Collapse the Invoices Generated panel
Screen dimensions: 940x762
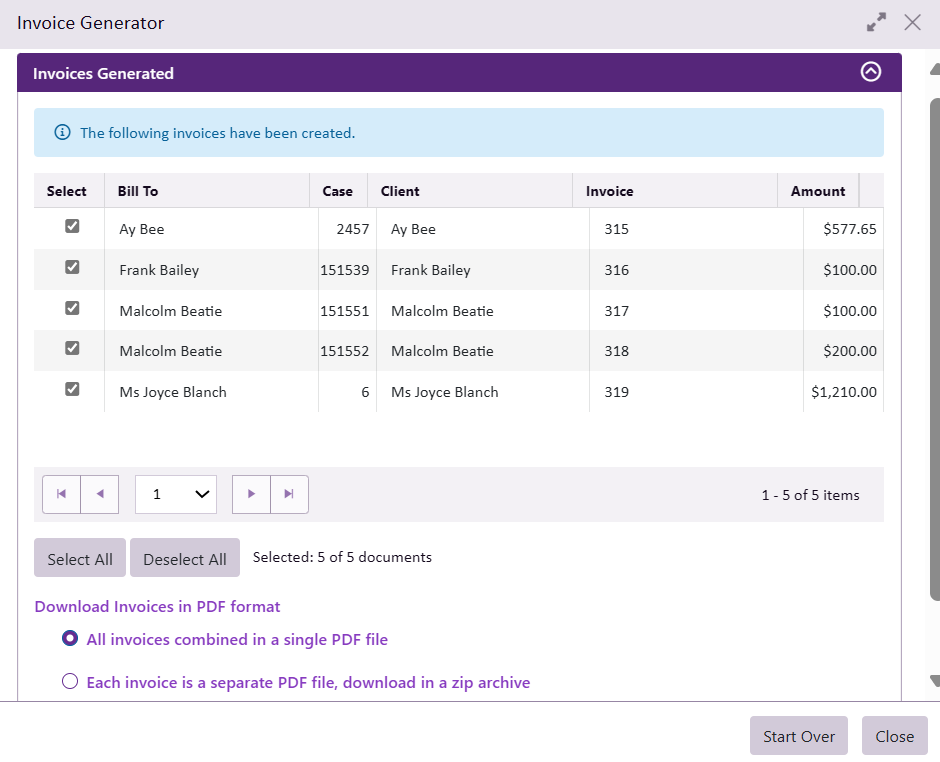point(871,72)
